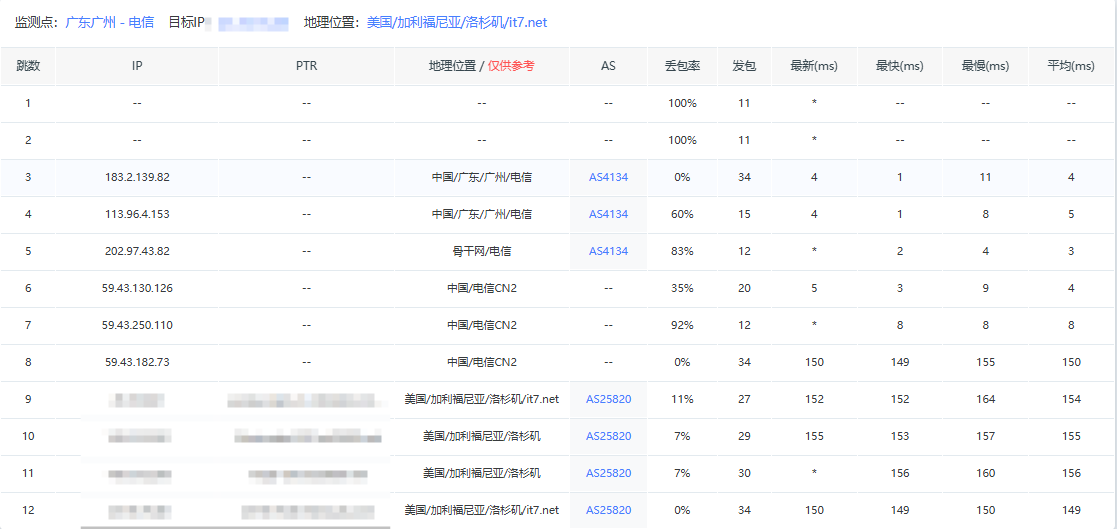Open AS25820 link in hop 9 row
Viewport: 1117px width, 529px height.
coord(608,399)
